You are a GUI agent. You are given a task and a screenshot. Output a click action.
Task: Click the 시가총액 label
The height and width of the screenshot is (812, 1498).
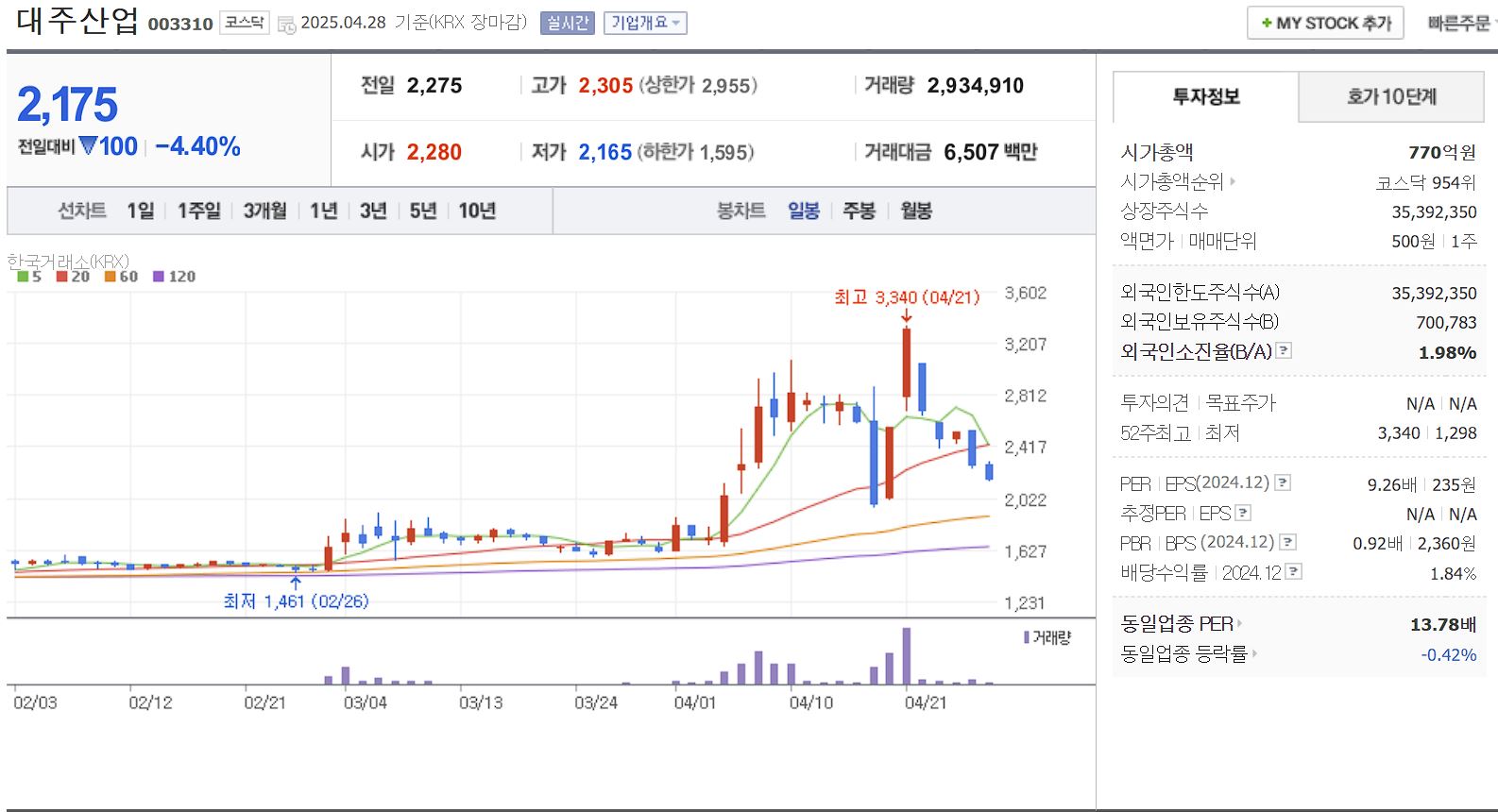1157,152
